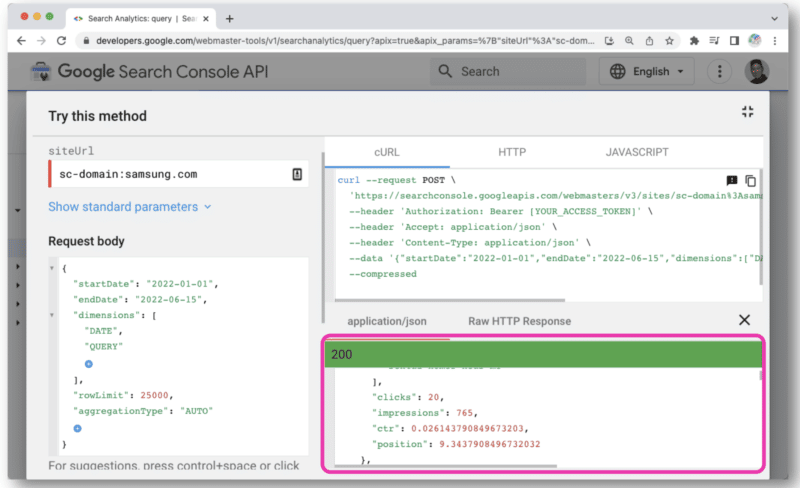Reload the page in the browser
The image size is (800, 488).
click(x=62, y=41)
